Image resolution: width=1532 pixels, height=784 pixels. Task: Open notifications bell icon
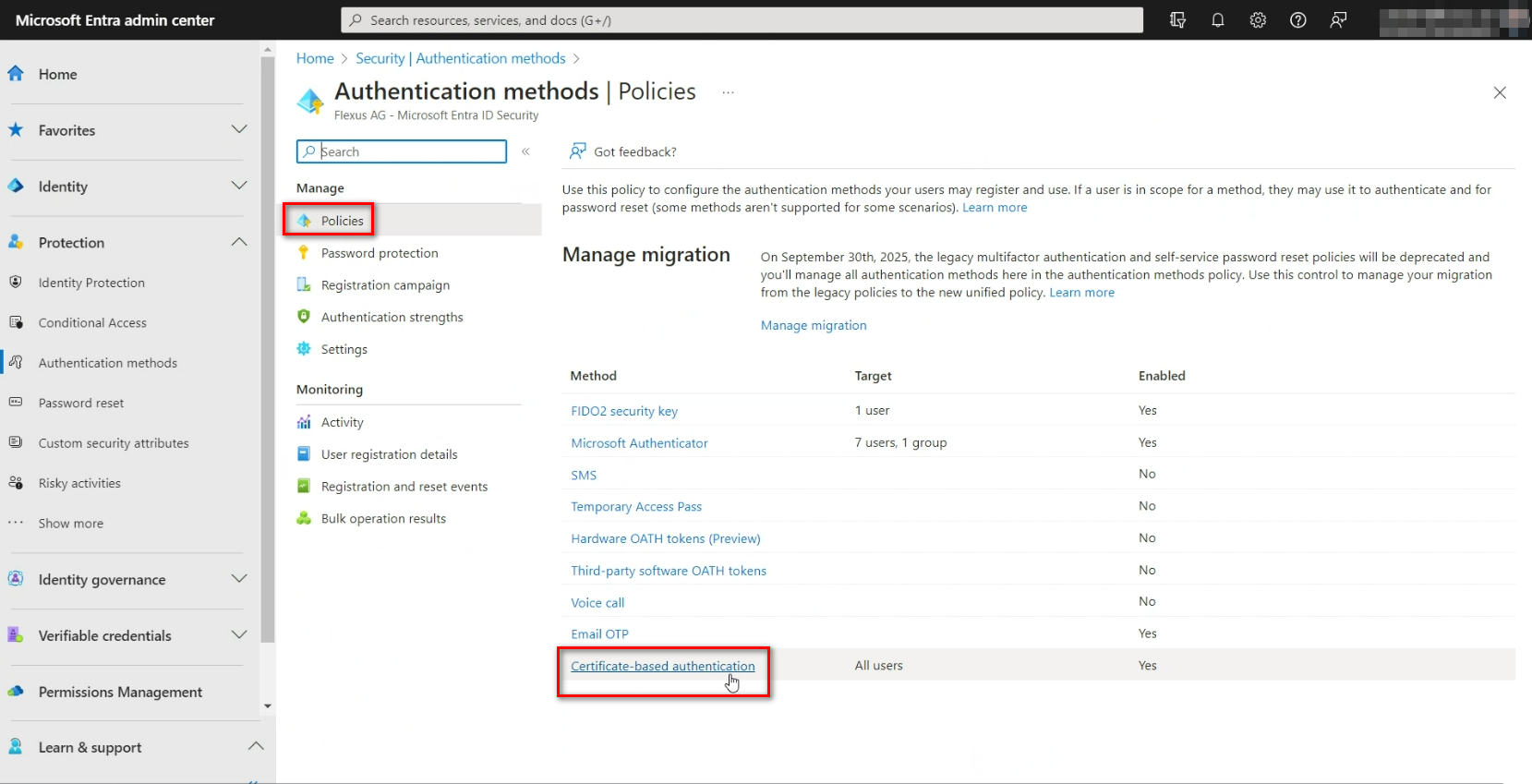pyautogui.click(x=1218, y=20)
